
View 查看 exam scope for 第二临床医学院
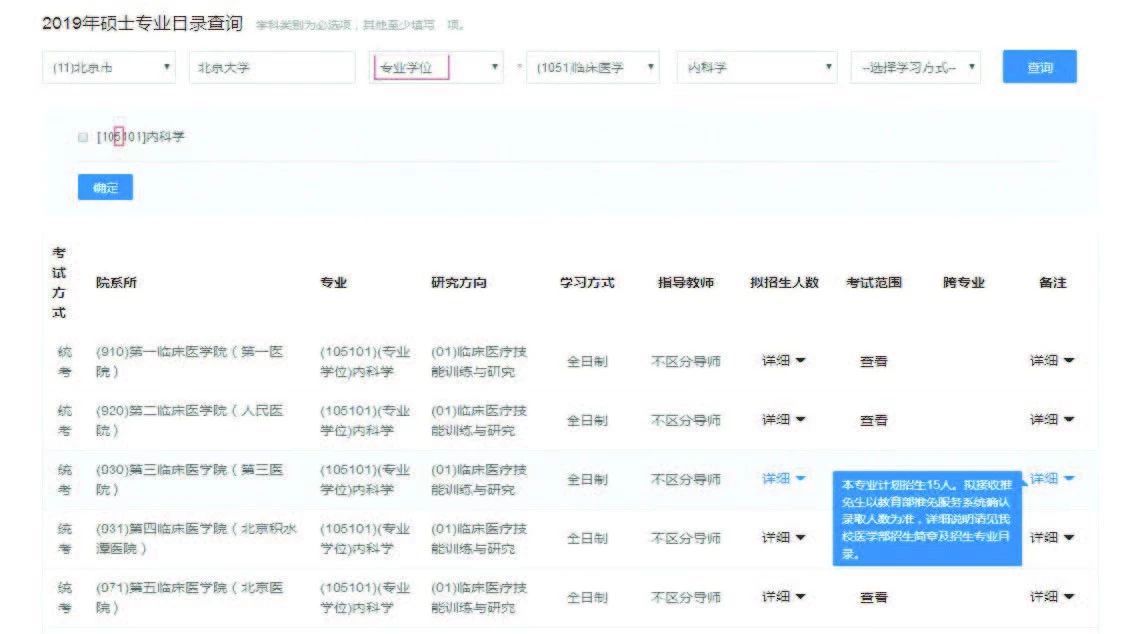tap(875, 420)
